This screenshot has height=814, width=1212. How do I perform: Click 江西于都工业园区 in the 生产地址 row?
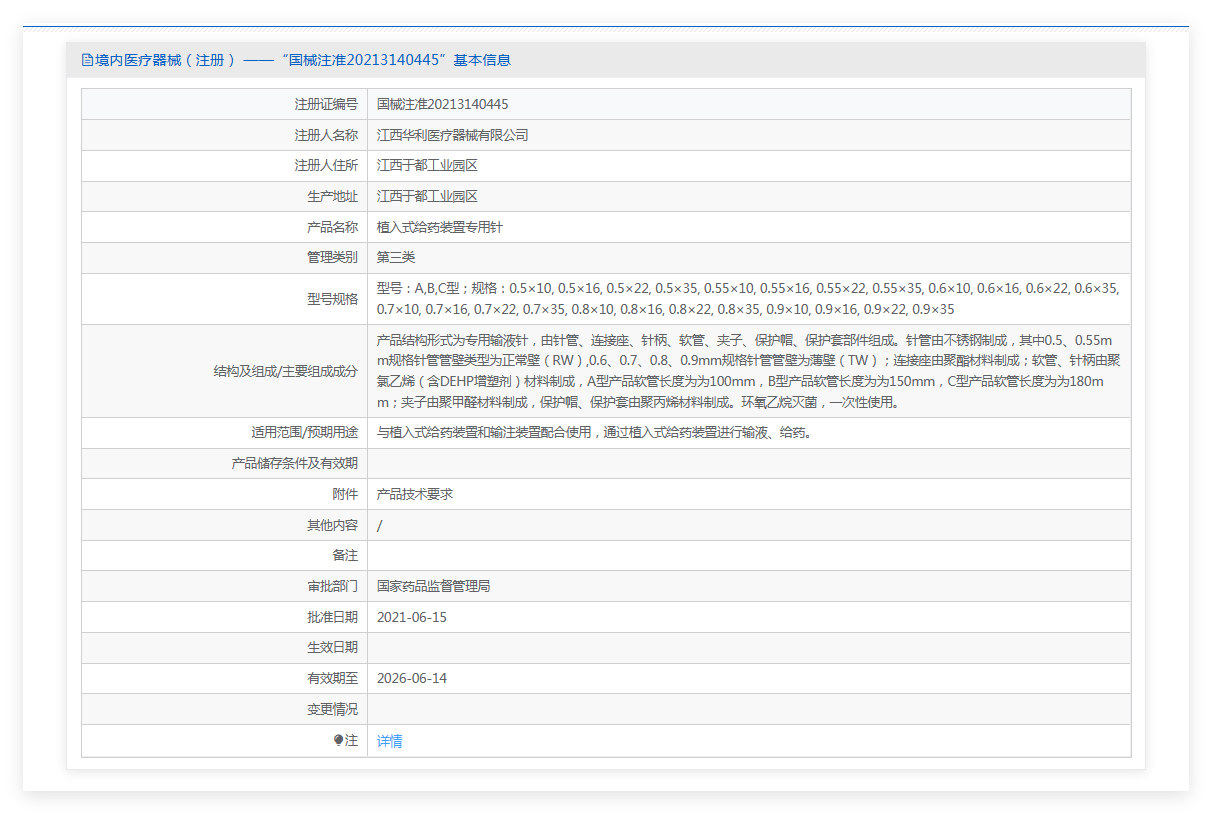[428, 197]
